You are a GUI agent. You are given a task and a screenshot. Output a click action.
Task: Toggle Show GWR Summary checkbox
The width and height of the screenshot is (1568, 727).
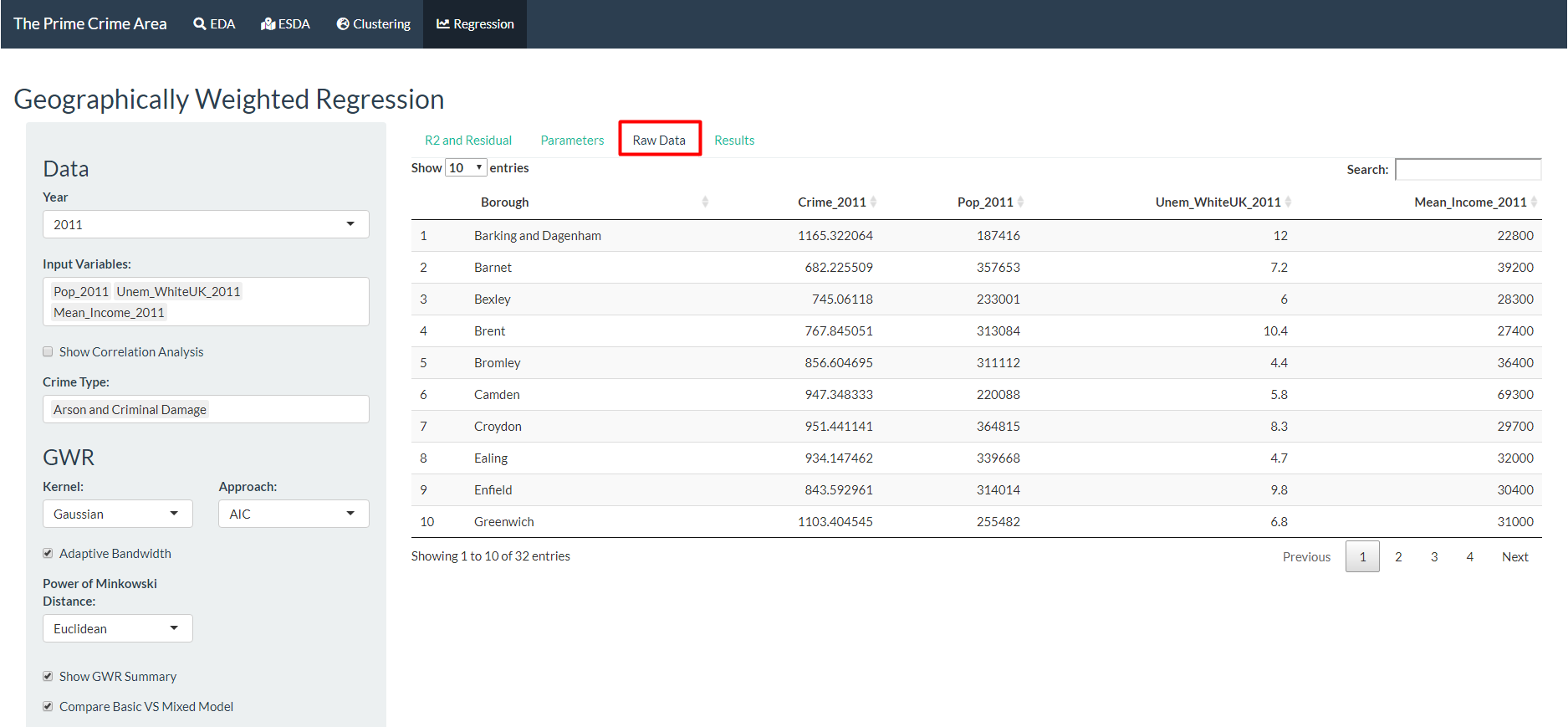pos(48,677)
